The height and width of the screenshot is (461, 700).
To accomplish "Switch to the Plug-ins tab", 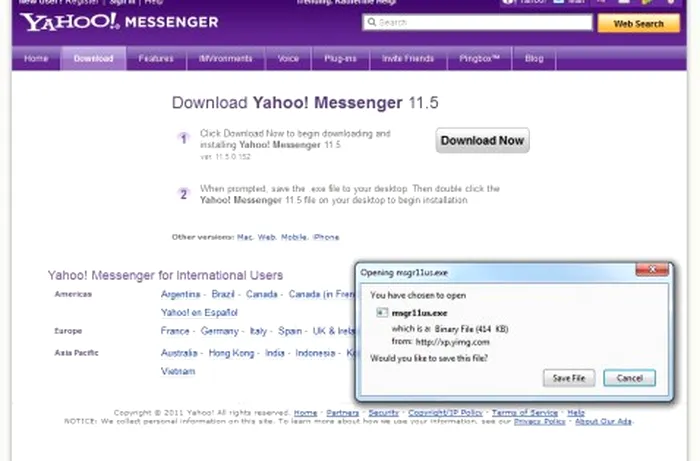I will tap(340, 58).
